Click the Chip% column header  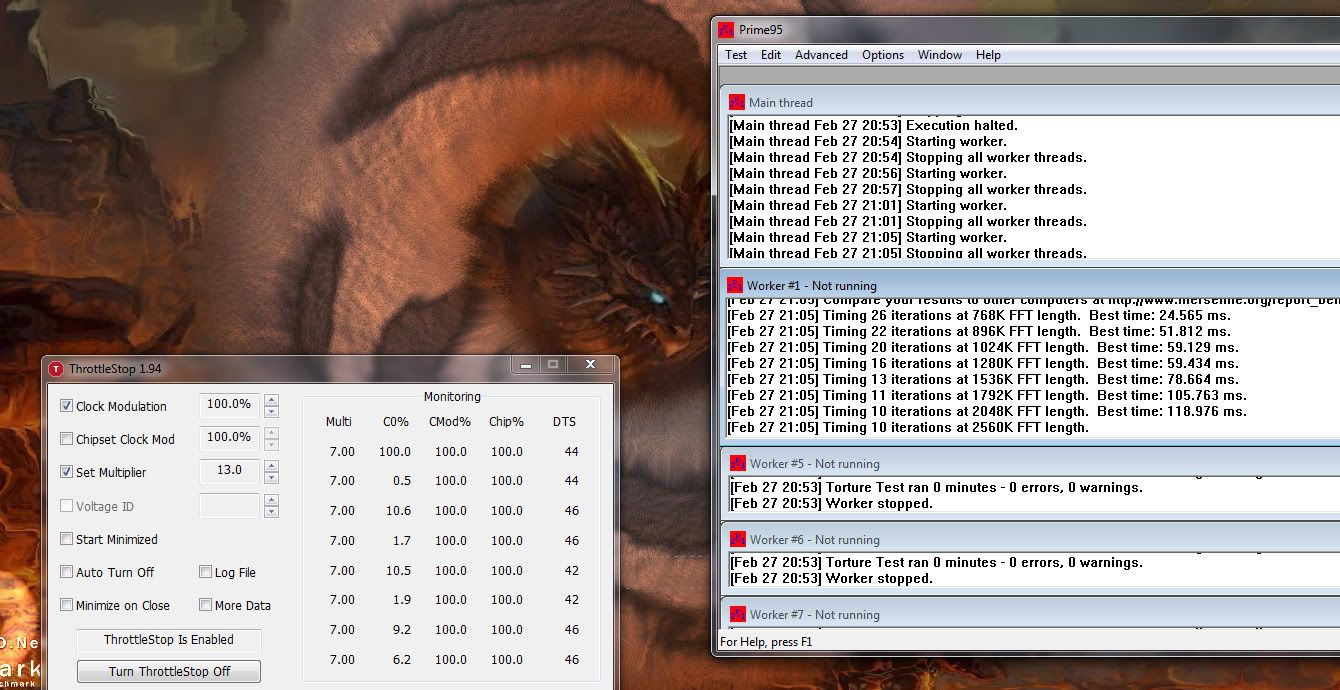[x=506, y=422]
